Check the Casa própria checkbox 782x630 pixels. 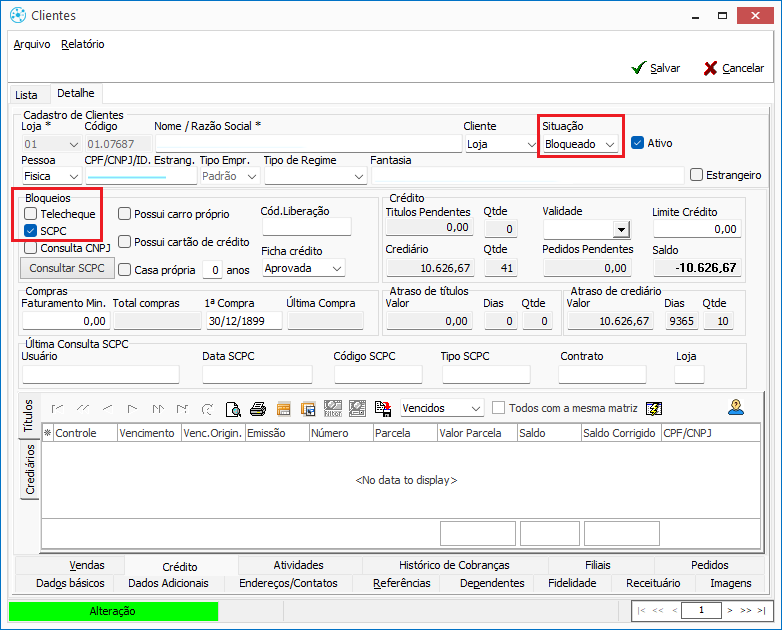(124, 270)
